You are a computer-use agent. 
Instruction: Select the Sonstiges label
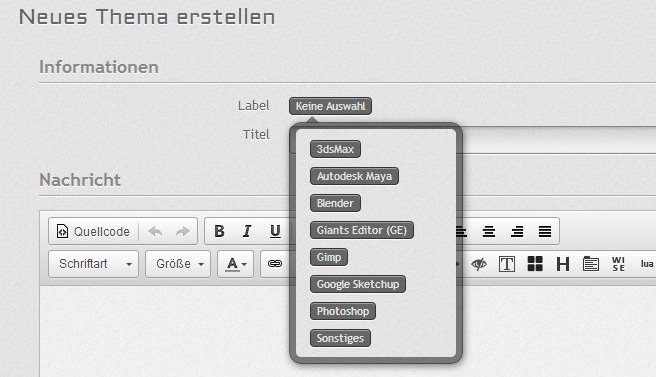click(340, 338)
